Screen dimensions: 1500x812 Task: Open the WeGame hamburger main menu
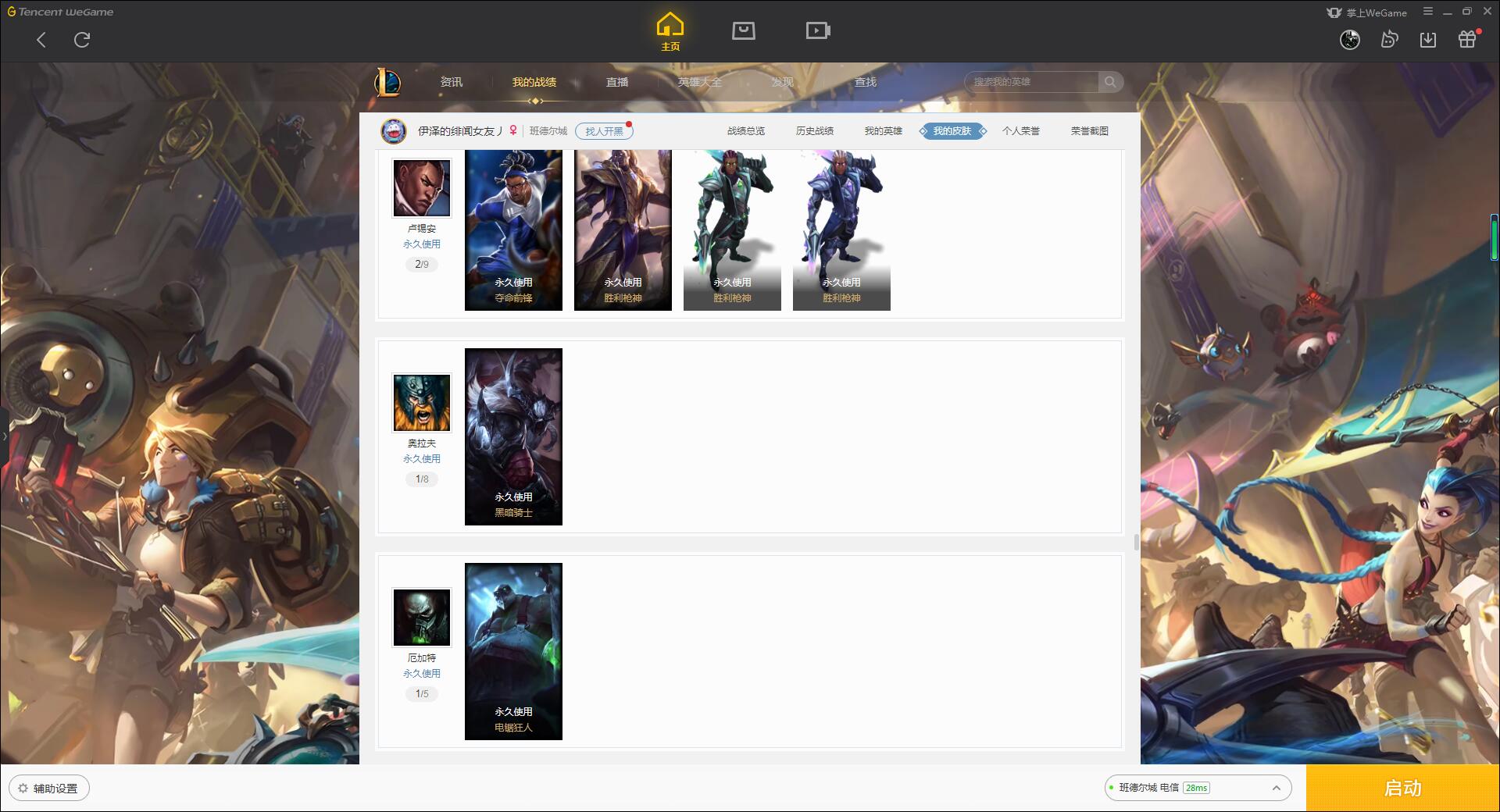click(x=1428, y=12)
